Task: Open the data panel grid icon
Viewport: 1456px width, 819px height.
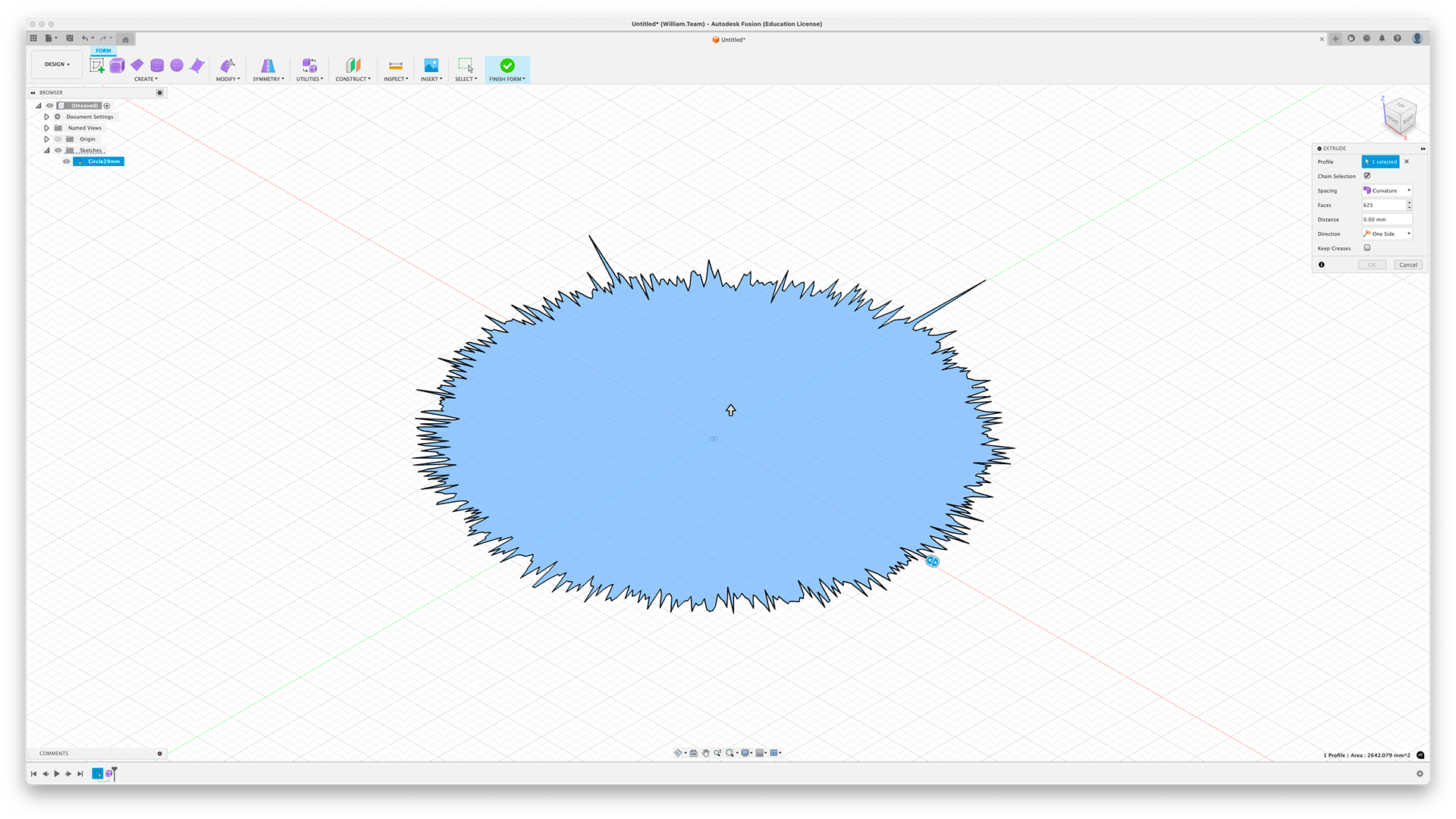Action: click(x=33, y=39)
